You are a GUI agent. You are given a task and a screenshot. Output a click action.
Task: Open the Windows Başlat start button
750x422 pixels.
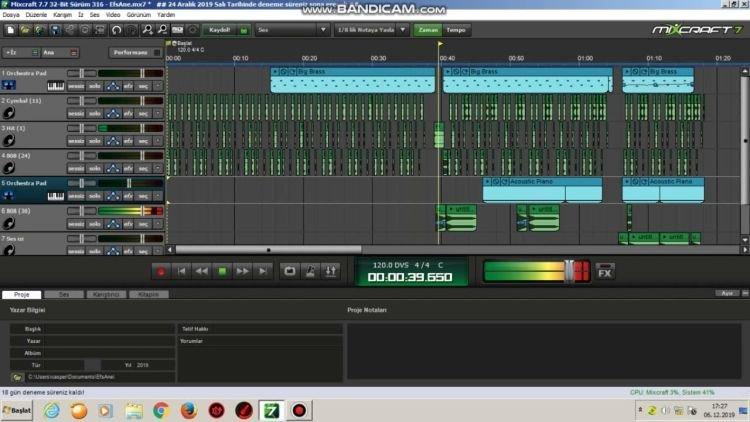[x=17, y=411]
